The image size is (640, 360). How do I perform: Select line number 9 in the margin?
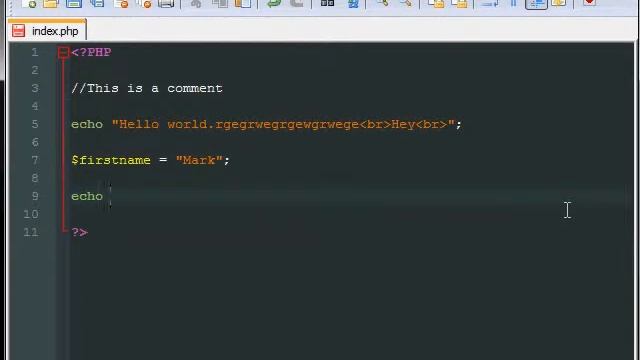pos(35,196)
